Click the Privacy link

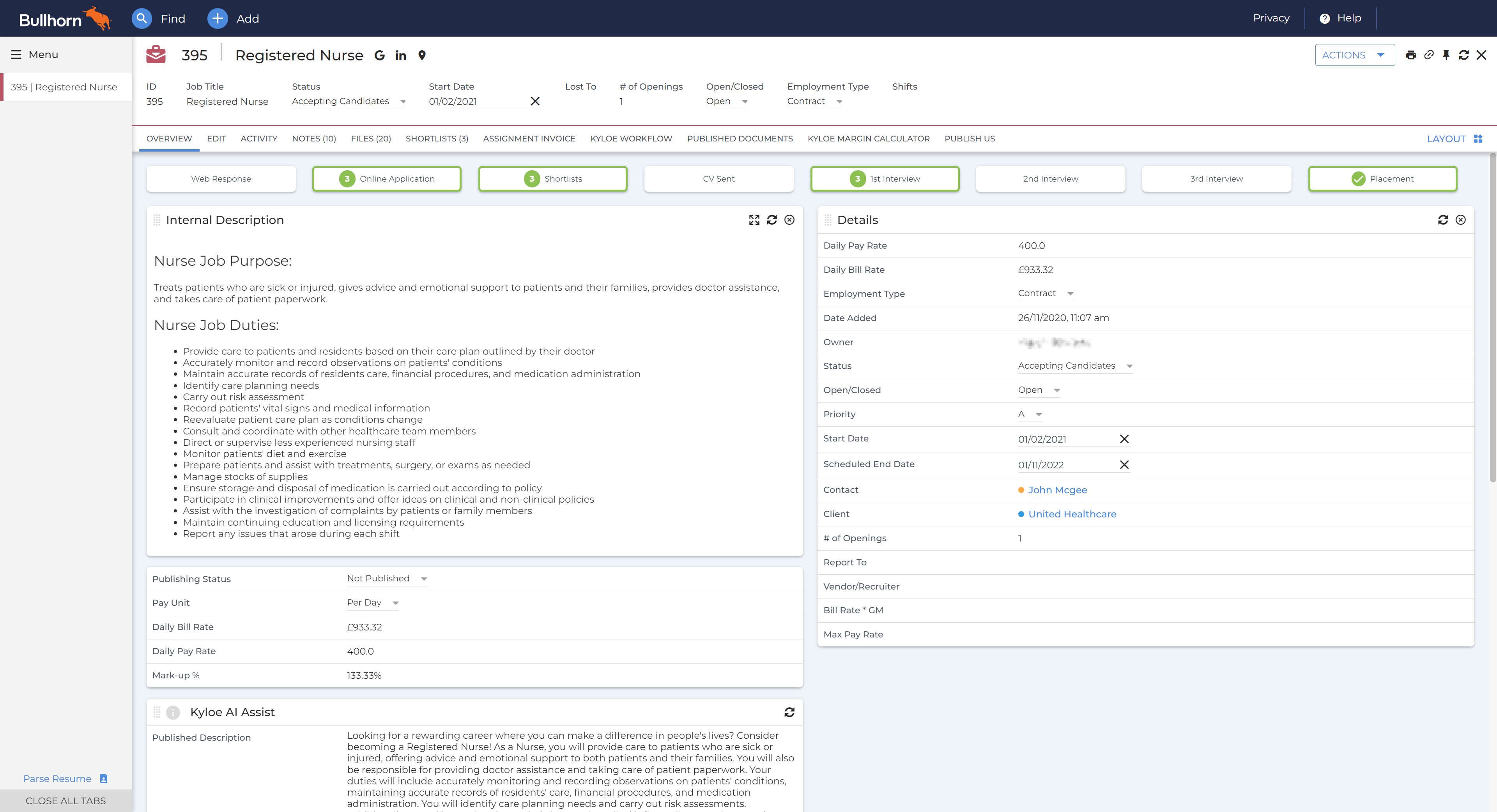pyautogui.click(x=1271, y=18)
